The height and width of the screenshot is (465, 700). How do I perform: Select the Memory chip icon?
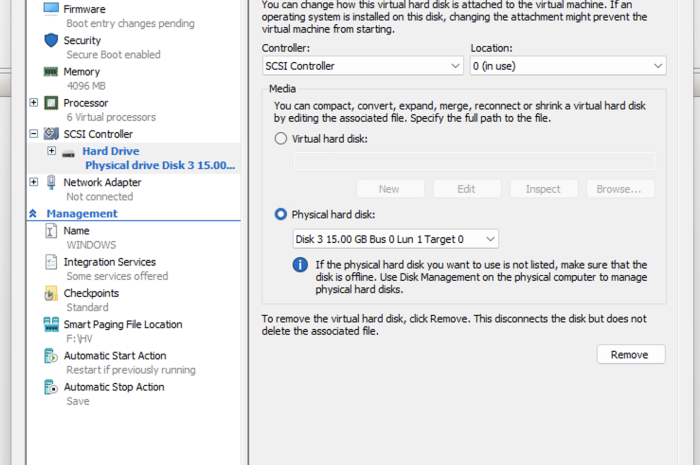click(51, 72)
